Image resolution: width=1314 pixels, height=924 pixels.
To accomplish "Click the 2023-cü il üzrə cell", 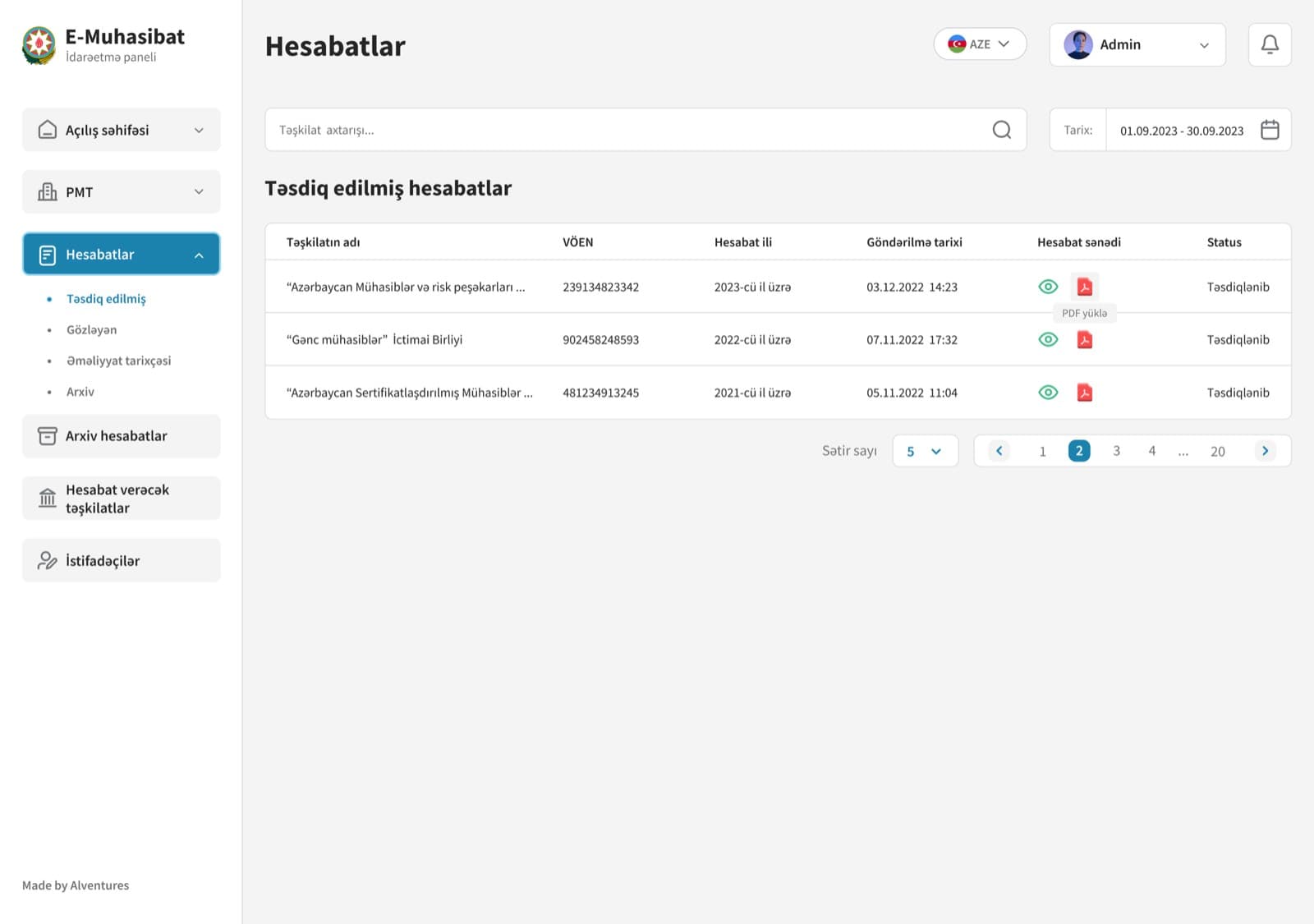I will tap(752, 287).
